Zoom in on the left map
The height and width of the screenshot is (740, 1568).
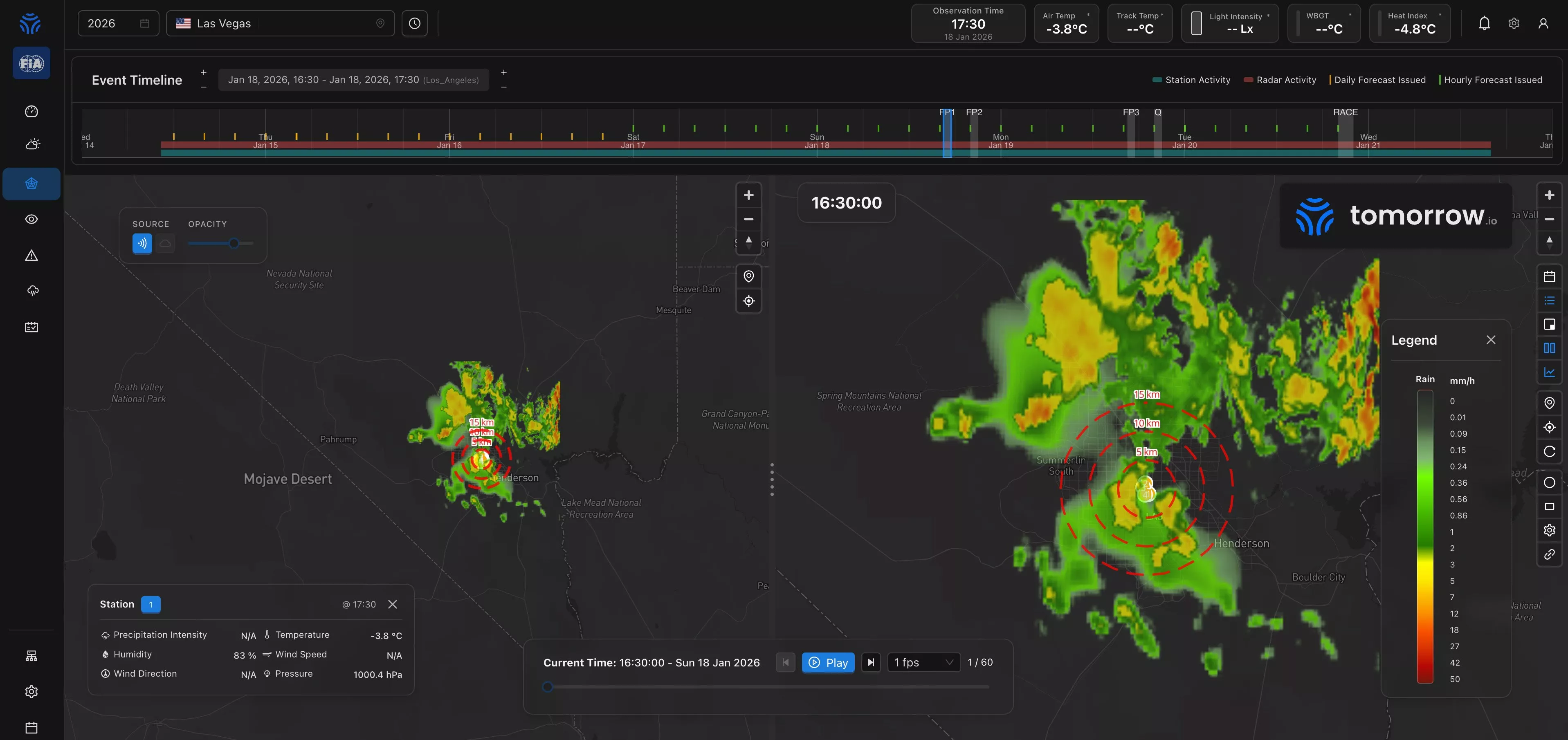[749, 195]
